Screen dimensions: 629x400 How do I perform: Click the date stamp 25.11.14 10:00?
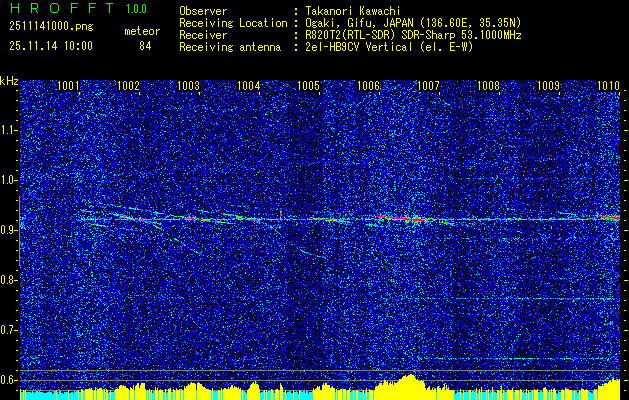51,46
